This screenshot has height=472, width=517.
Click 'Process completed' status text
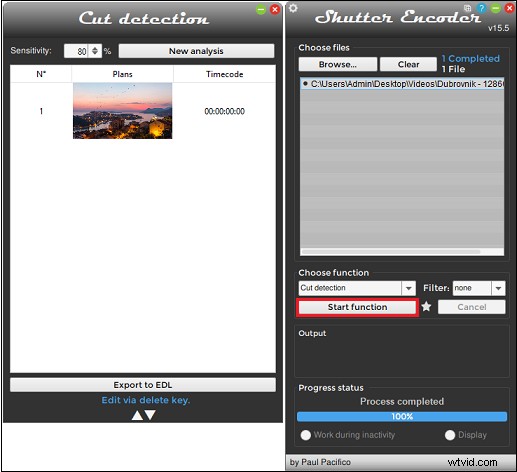402,401
